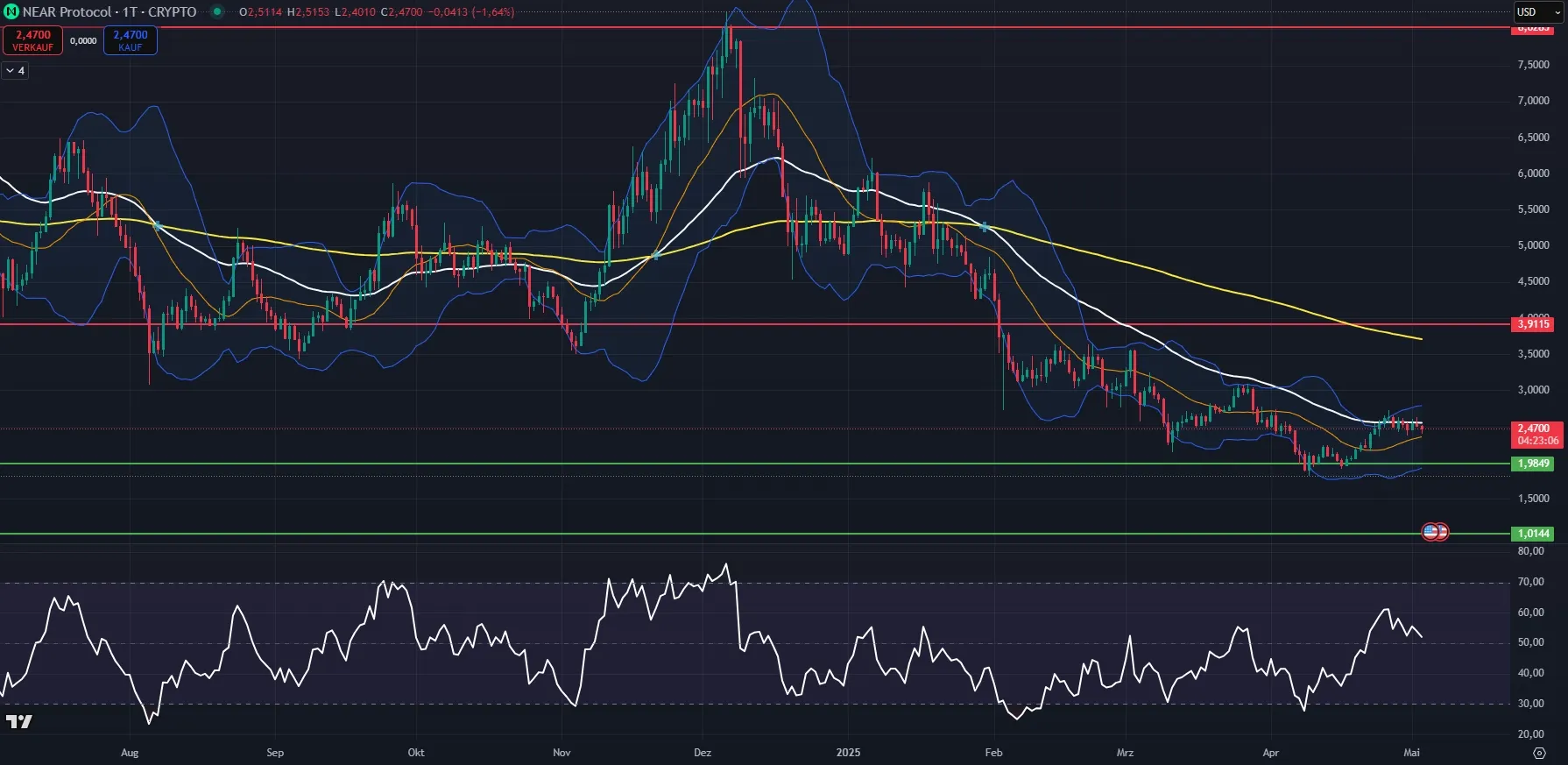Click the 3,5000 price scale value

tap(1533, 354)
